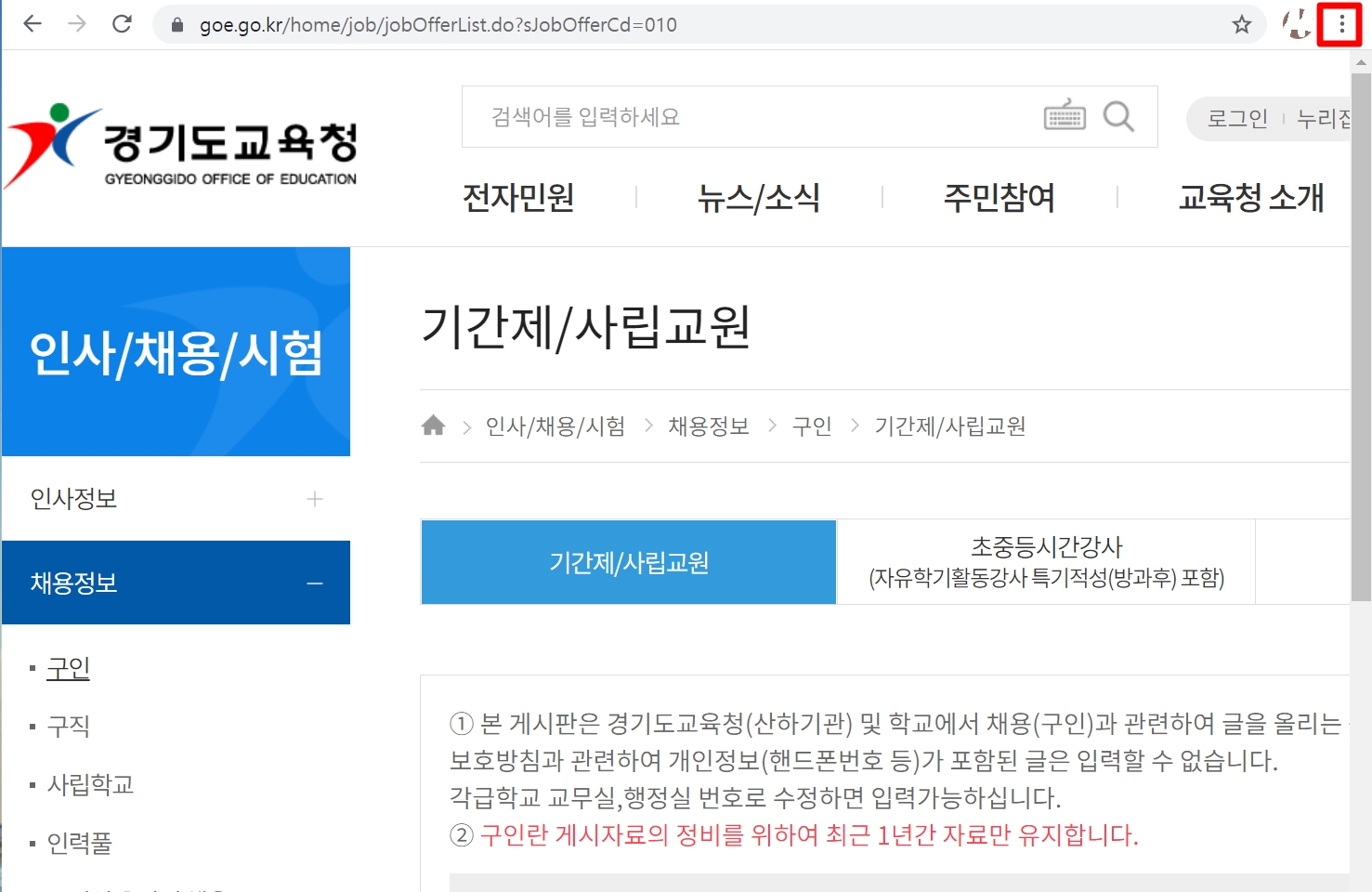Open the 인력풀 submenu link
1372x892 pixels.
point(80,843)
